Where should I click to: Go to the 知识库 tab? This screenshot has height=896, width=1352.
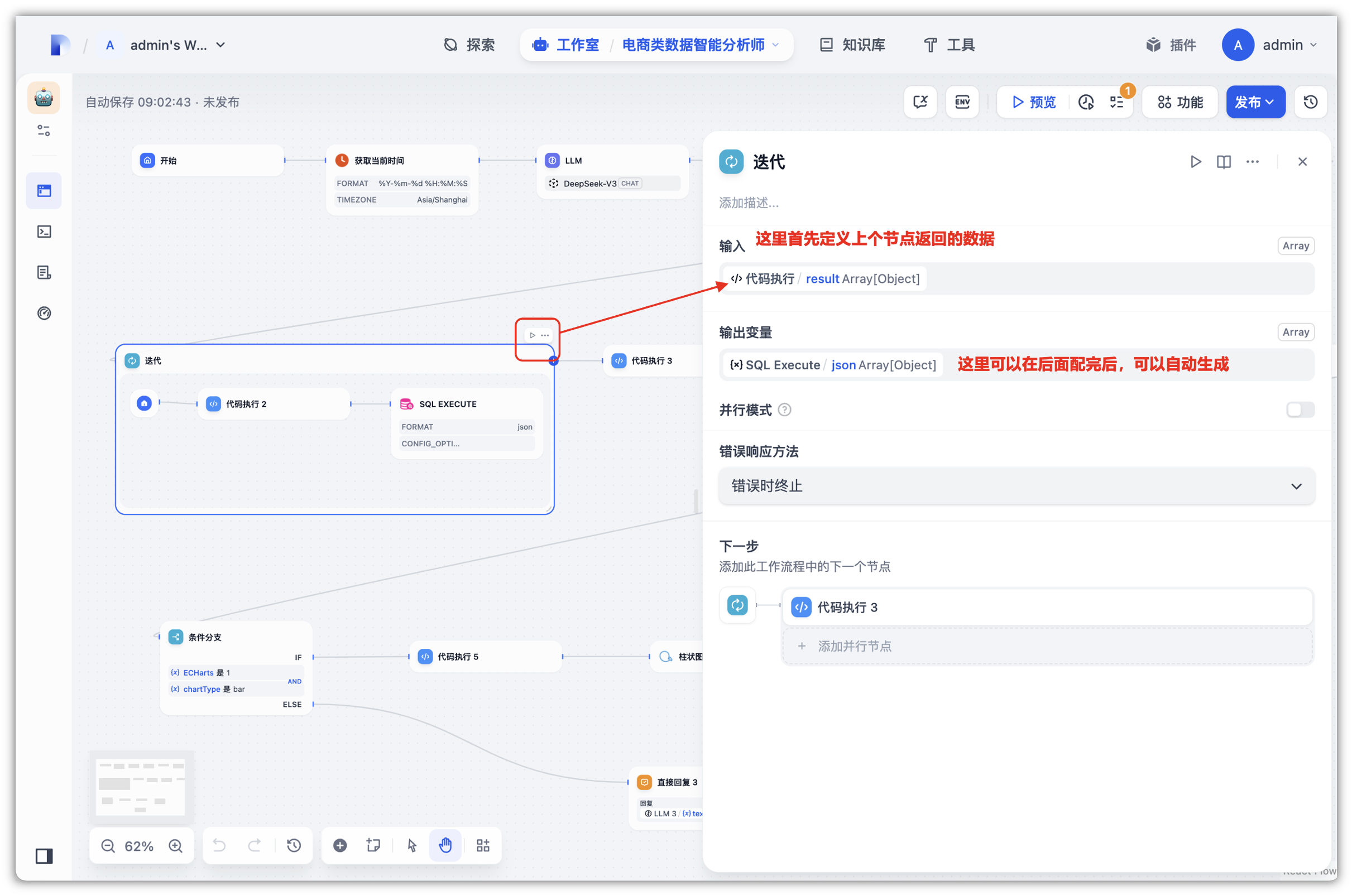[852, 45]
